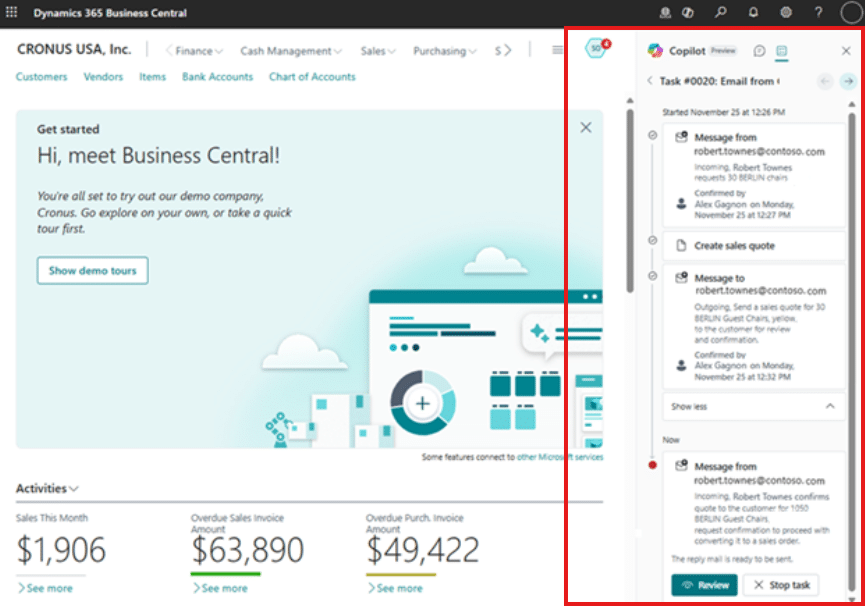Expand the Finance menu
The height and width of the screenshot is (607, 866).
(x=194, y=51)
